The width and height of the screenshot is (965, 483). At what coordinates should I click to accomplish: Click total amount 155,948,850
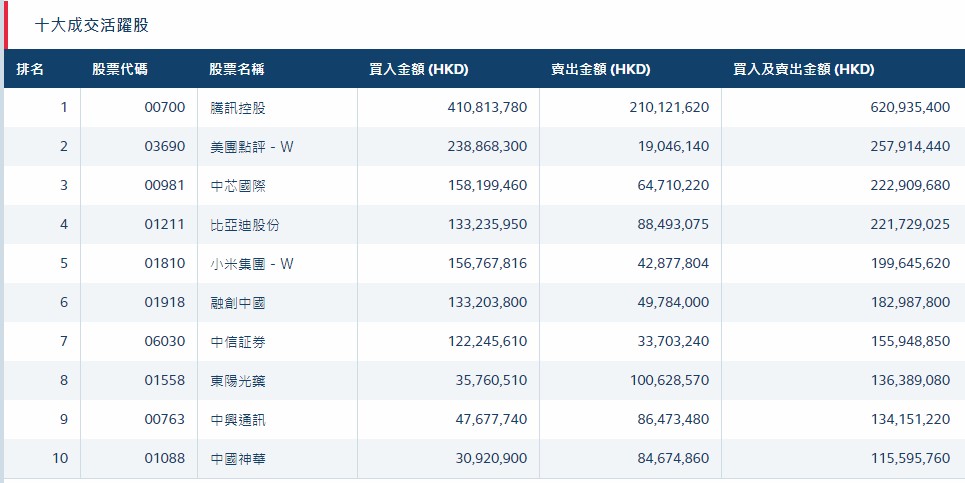point(910,341)
